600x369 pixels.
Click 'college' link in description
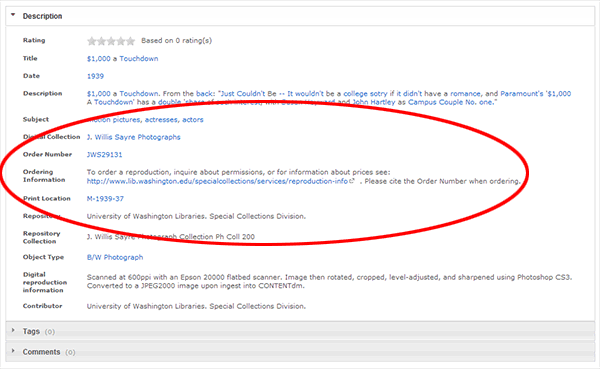pos(355,93)
